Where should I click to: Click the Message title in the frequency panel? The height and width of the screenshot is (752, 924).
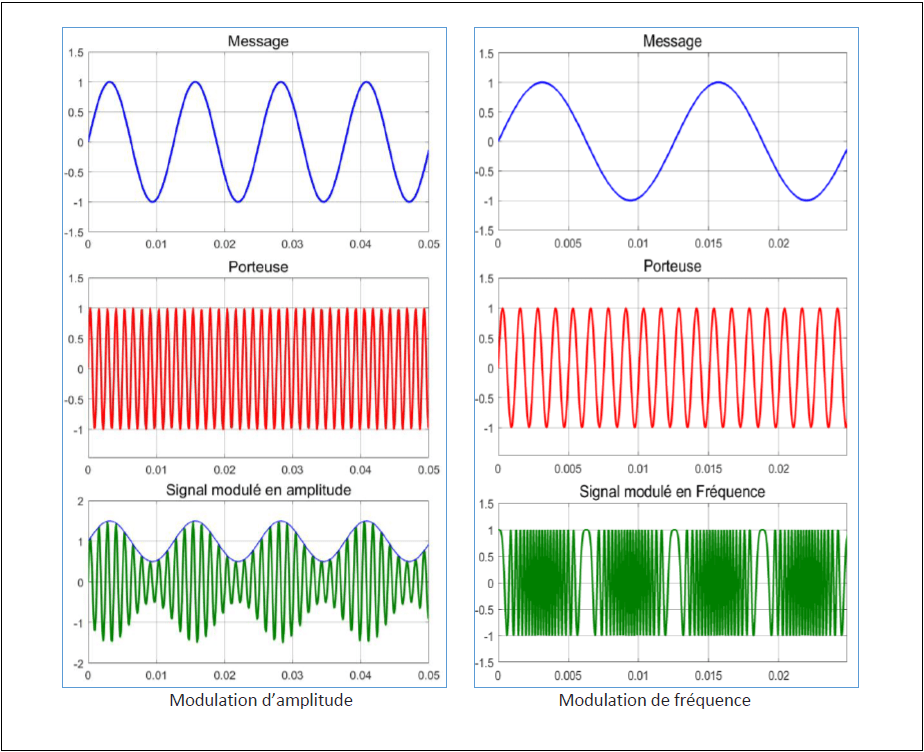coord(672,41)
